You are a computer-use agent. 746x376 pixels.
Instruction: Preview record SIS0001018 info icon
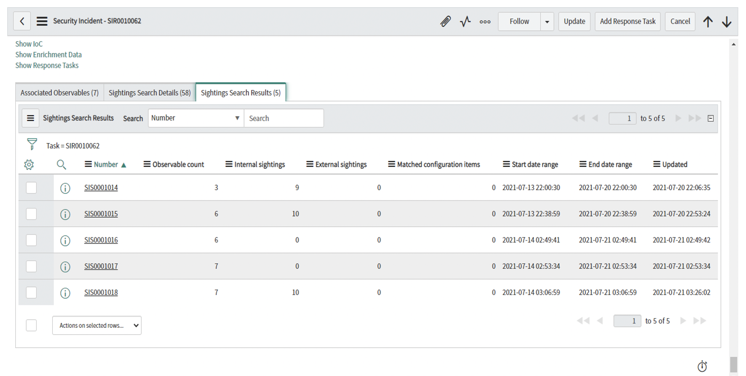click(65, 293)
